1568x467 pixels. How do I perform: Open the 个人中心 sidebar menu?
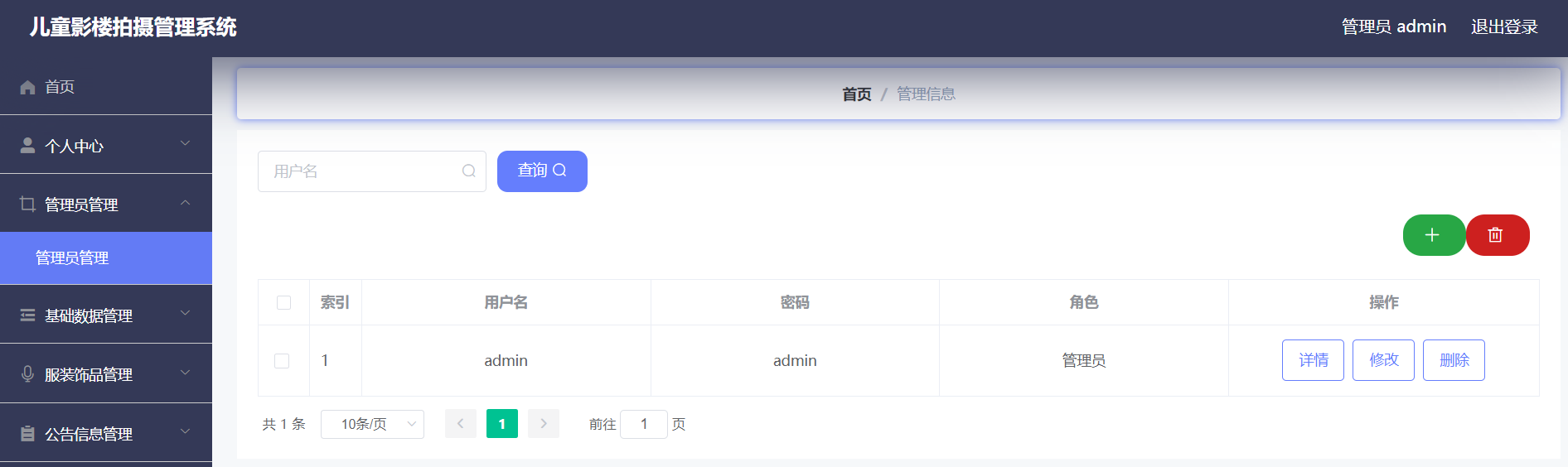point(106,145)
